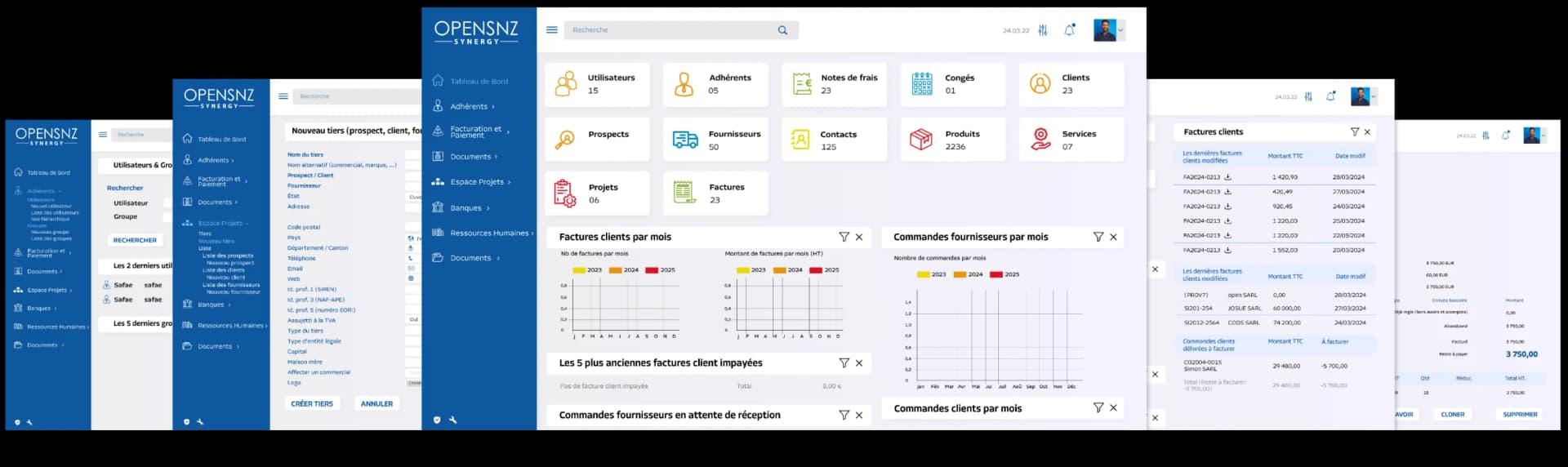This screenshot has width=1568, height=467.
Task: Expand Facturation et Paiement in the central sidebar
Action: click(x=476, y=131)
